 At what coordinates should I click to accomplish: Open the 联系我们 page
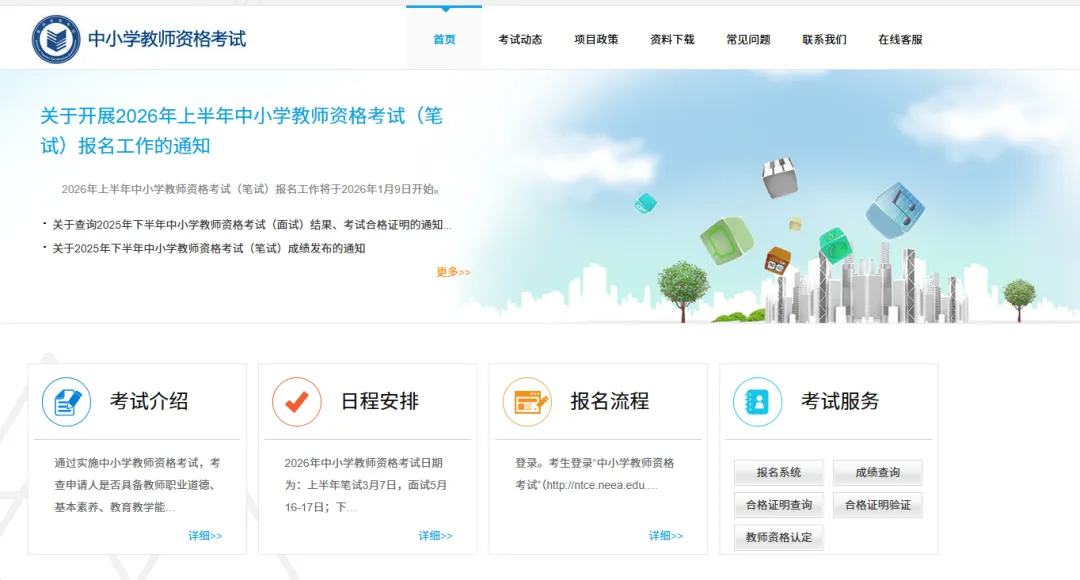(x=824, y=39)
